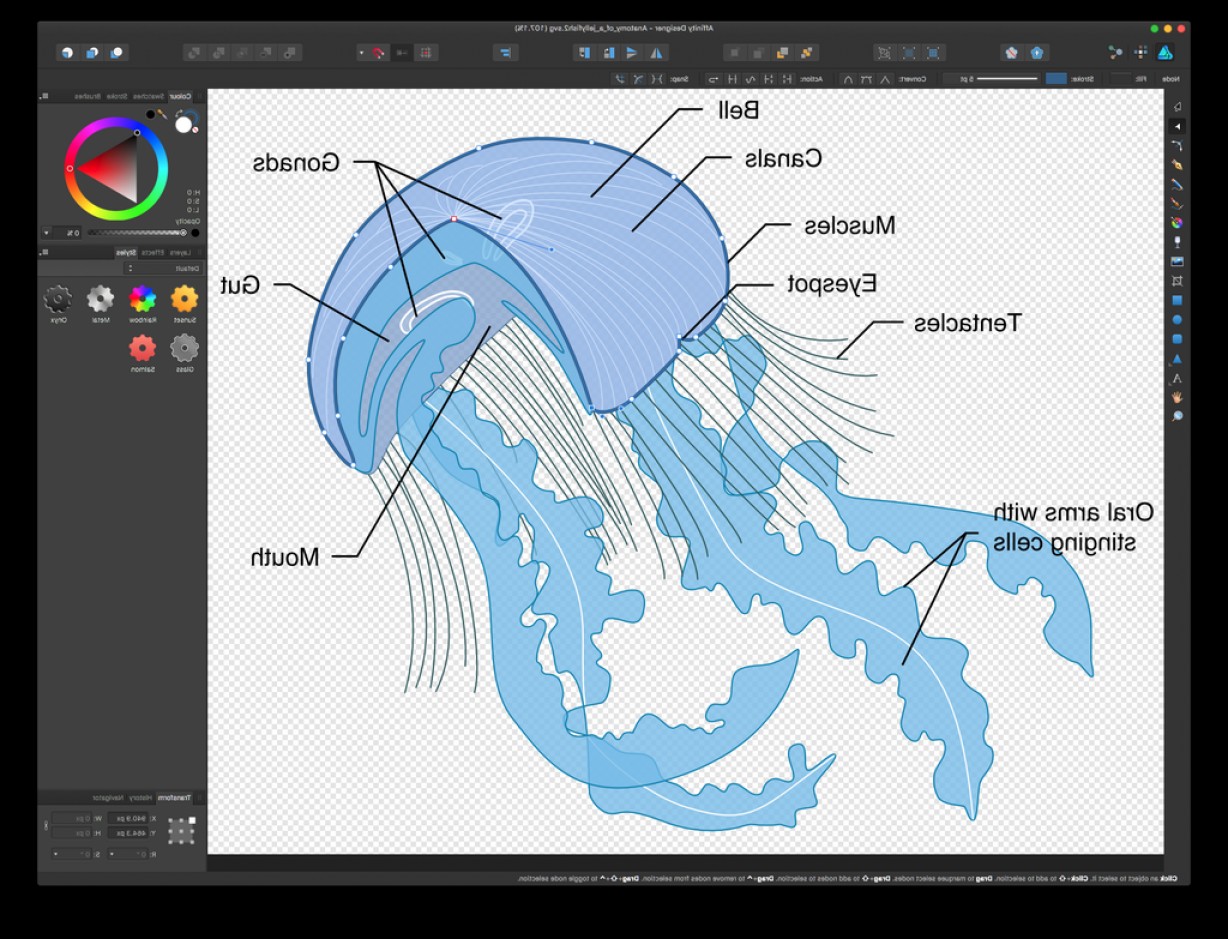Switch to the Export persona icon
This screenshot has height=939, width=1228.
(1114, 52)
